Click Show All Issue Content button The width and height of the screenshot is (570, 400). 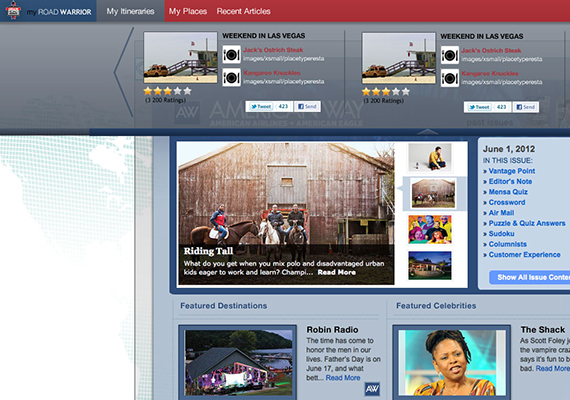coord(530,277)
